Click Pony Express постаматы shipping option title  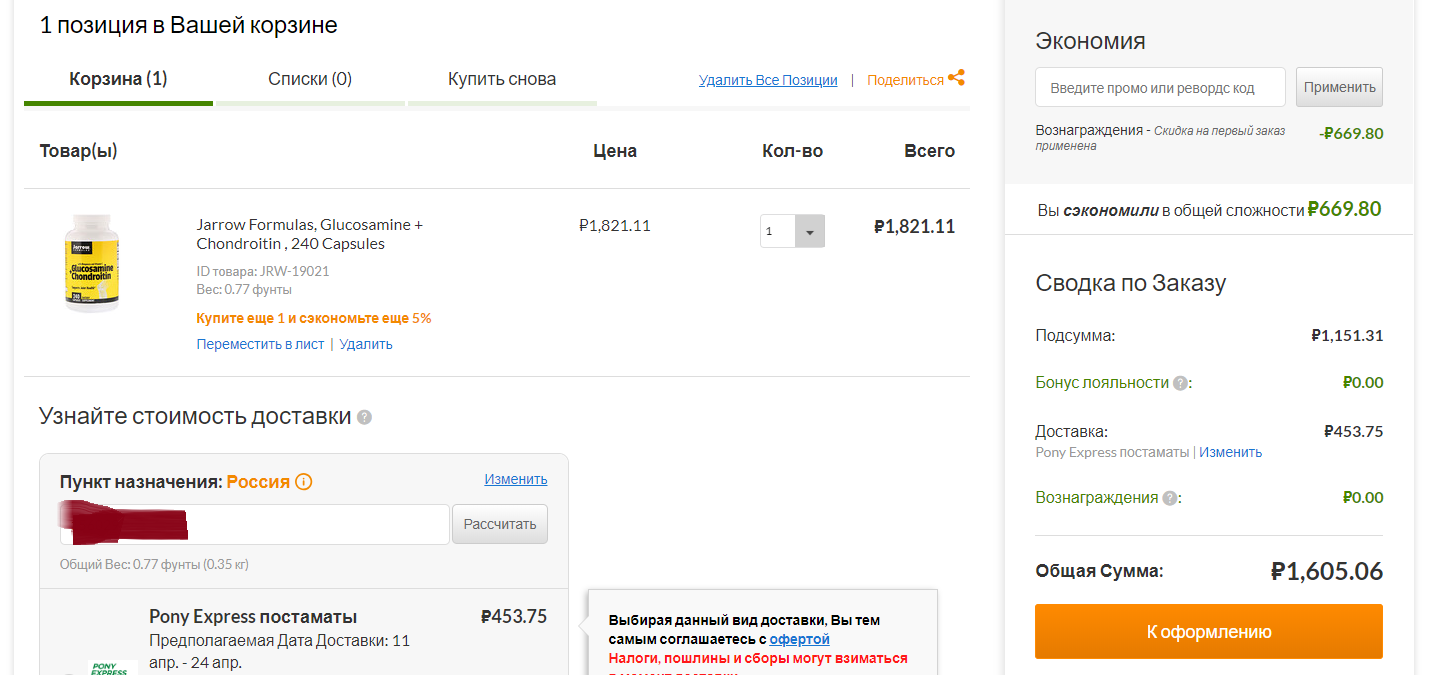[253, 617]
